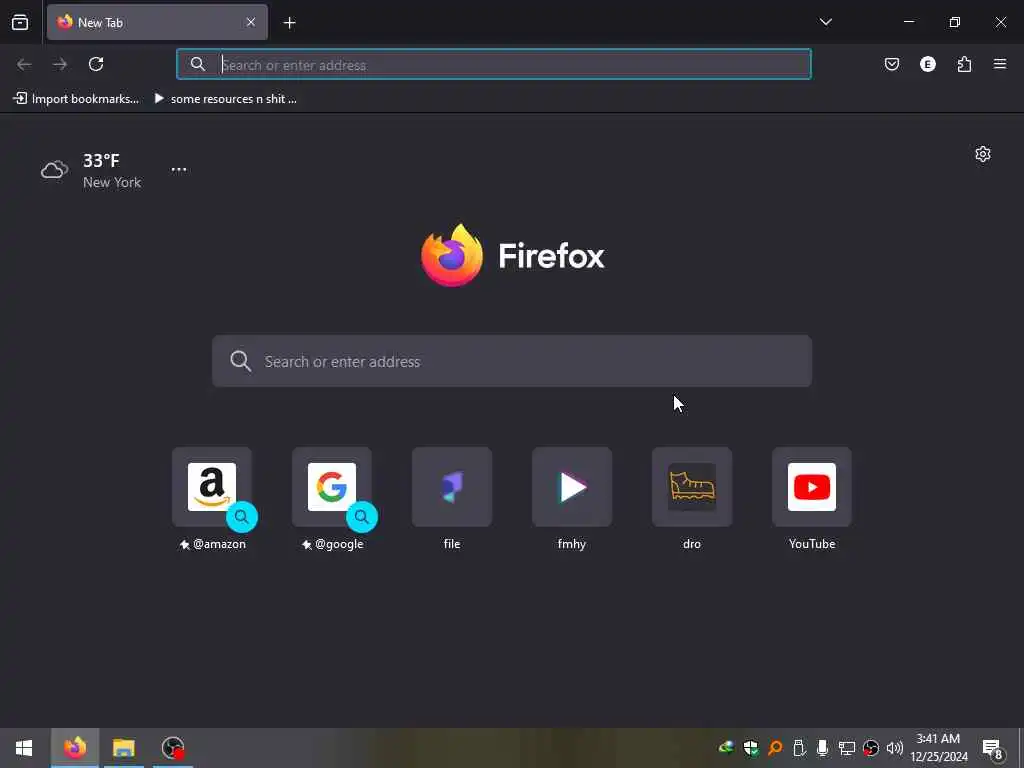Image resolution: width=1024 pixels, height=768 pixels.
Task: Click the colorful first system tray icon
Action: [726, 747]
